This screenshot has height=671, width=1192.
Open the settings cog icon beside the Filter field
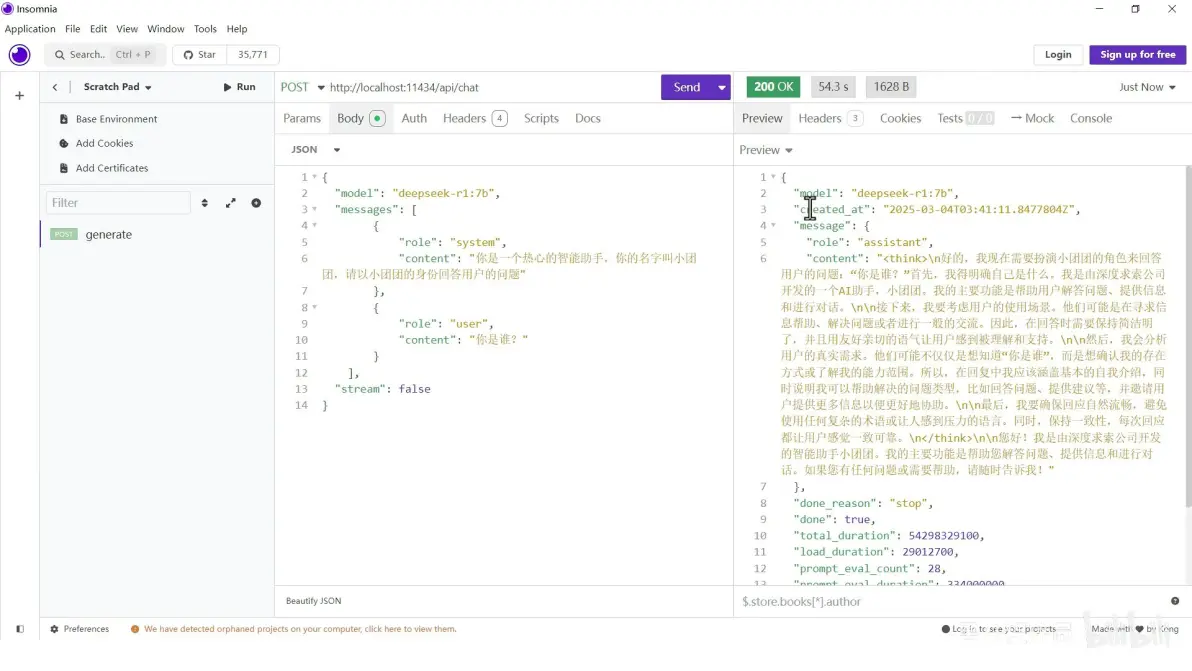point(256,202)
